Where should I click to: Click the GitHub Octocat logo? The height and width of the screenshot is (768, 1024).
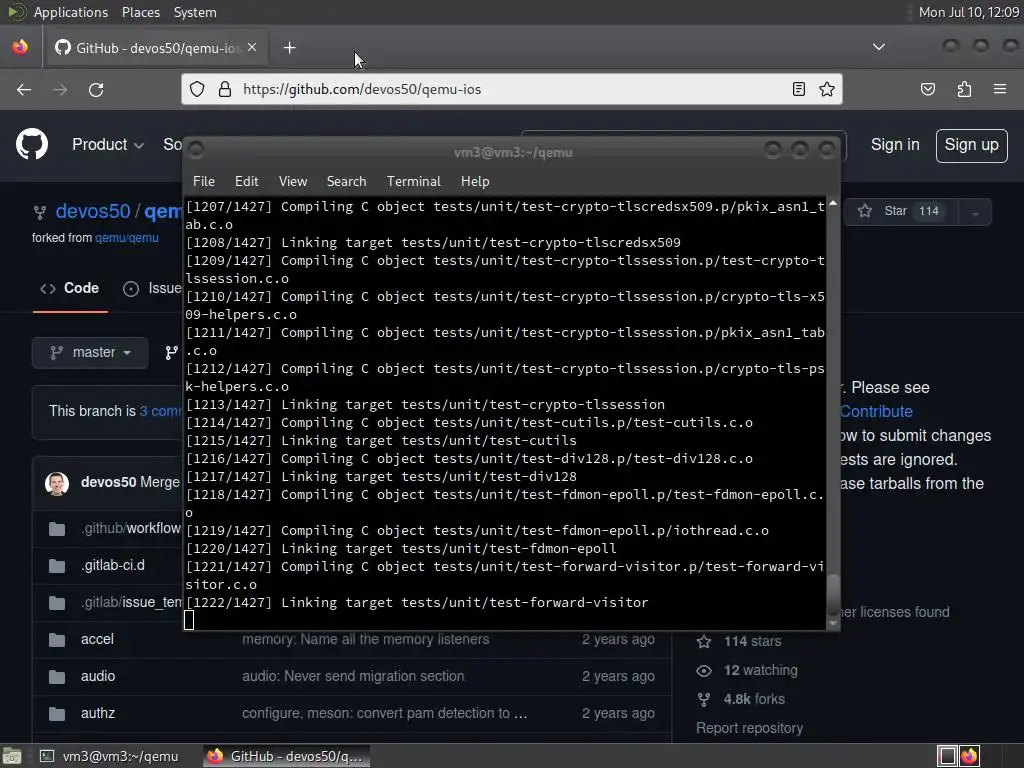31,144
